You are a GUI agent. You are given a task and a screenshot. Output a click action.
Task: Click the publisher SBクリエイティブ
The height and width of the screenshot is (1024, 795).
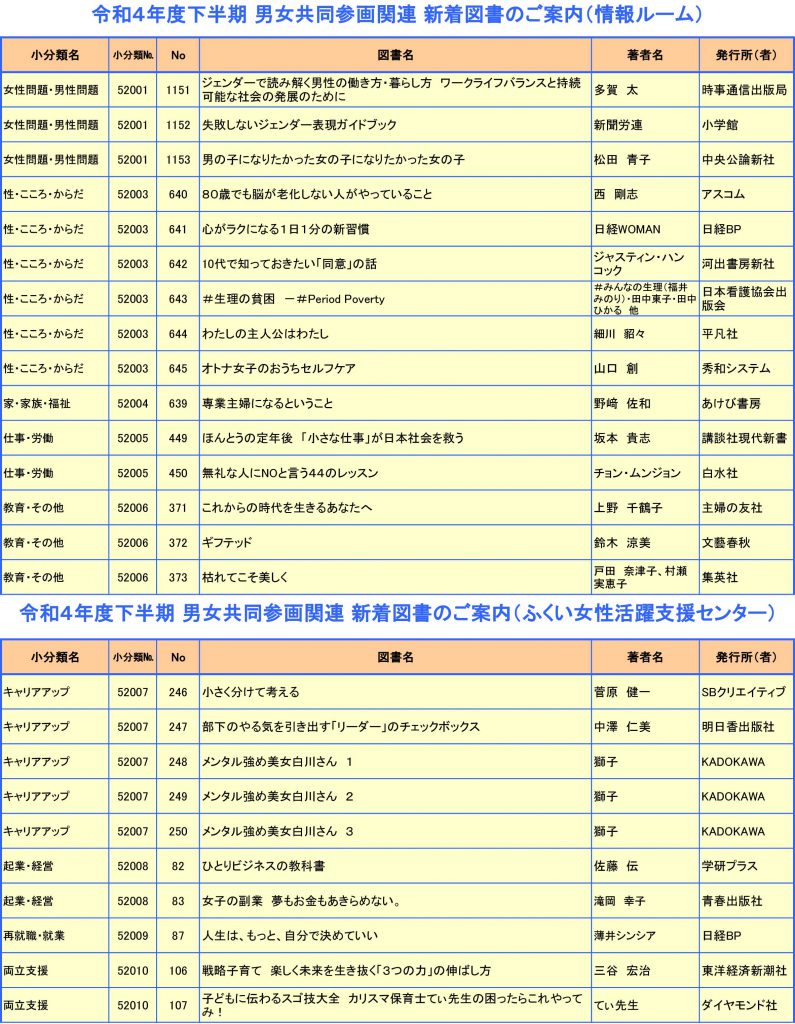[743, 692]
